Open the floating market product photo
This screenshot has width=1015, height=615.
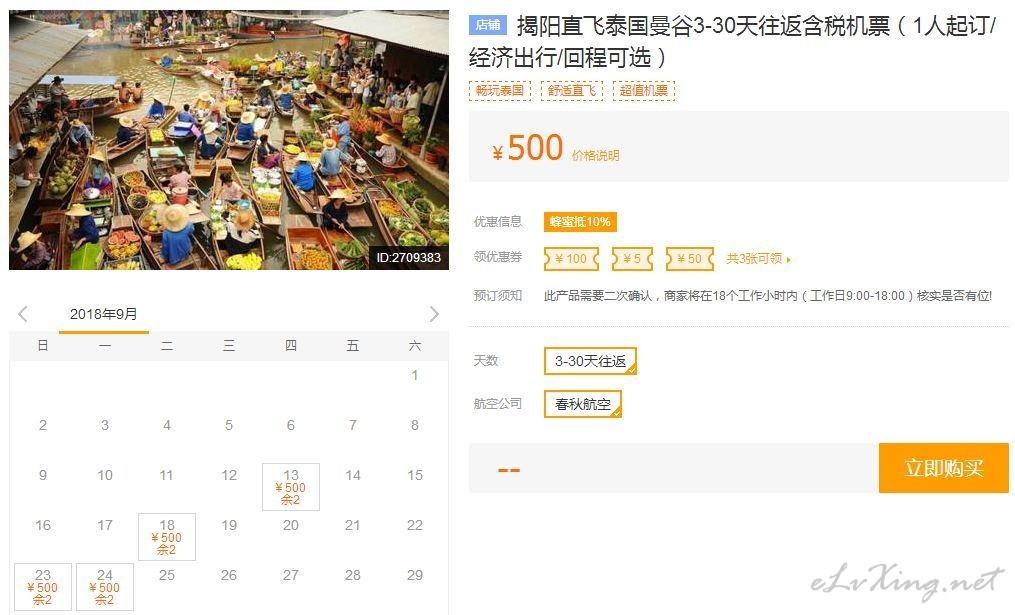[229, 140]
